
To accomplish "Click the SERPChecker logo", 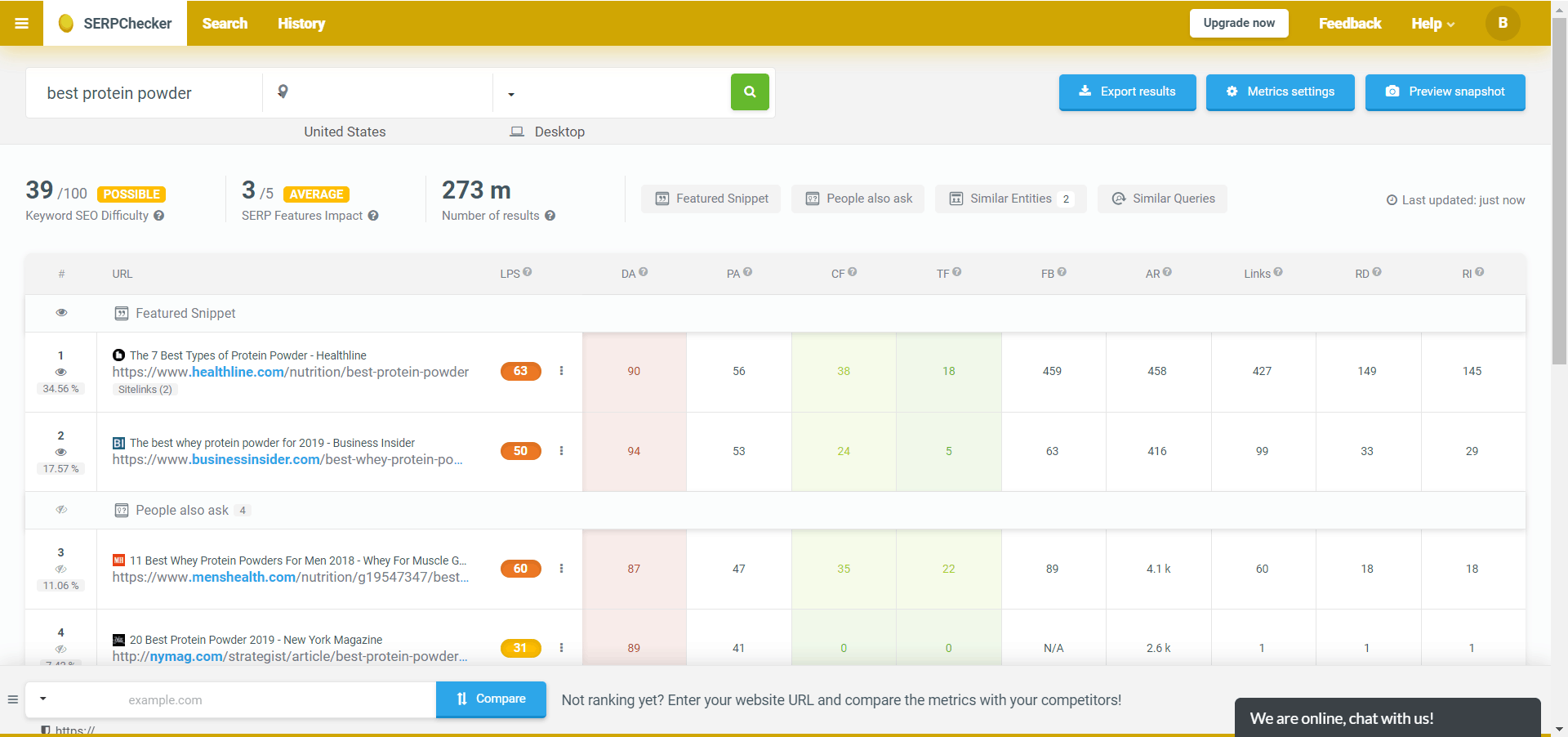I will pos(115,23).
